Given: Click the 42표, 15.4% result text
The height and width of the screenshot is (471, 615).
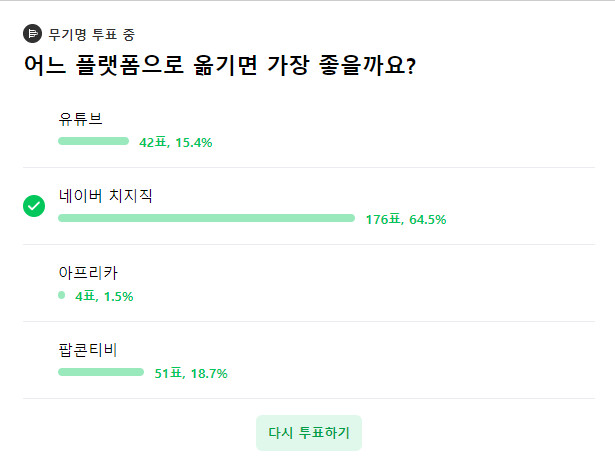Looking at the screenshot, I should point(176,142).
